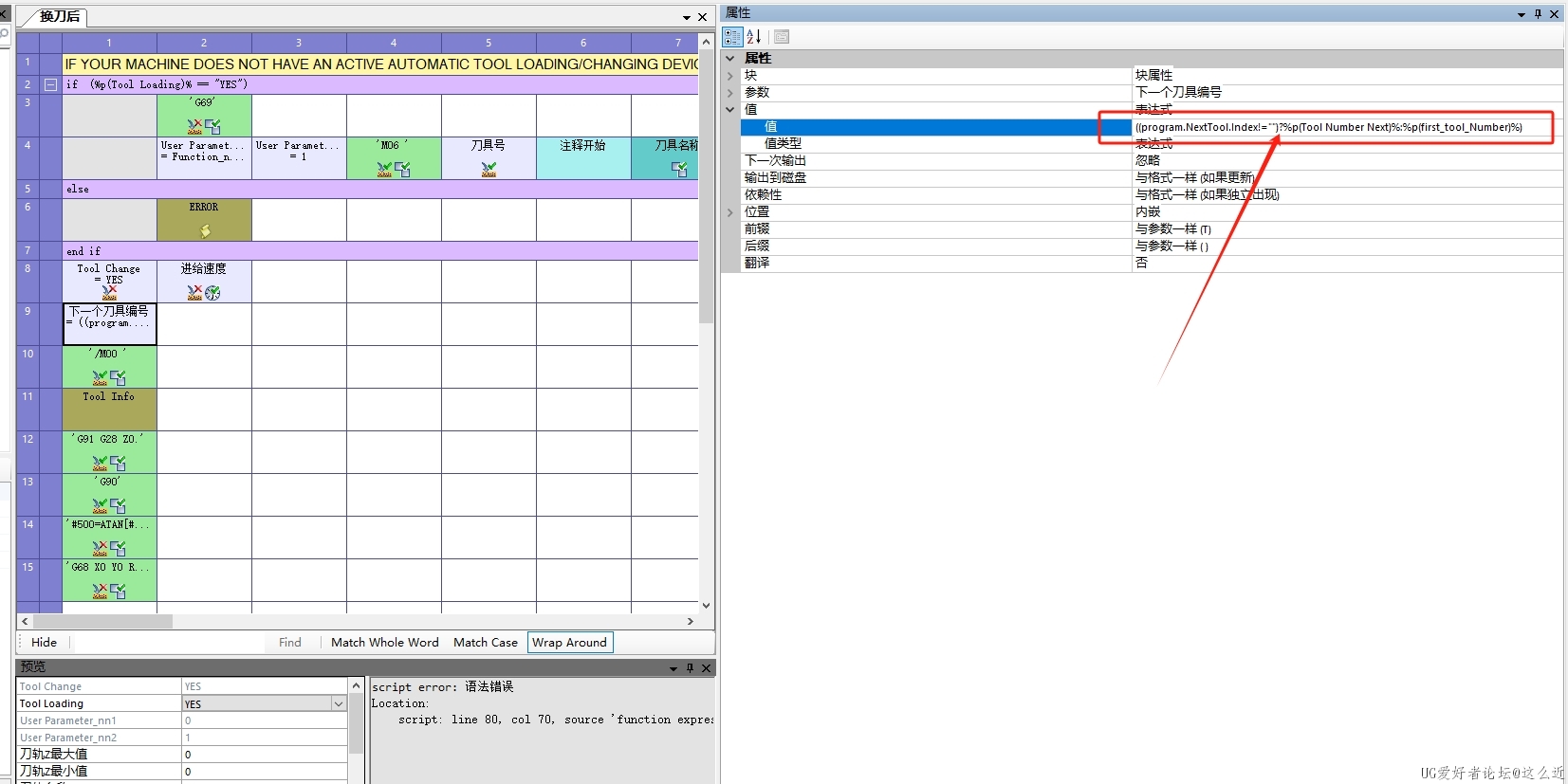Click the preview list vertical scrollbar

click(x=356, y=730)
